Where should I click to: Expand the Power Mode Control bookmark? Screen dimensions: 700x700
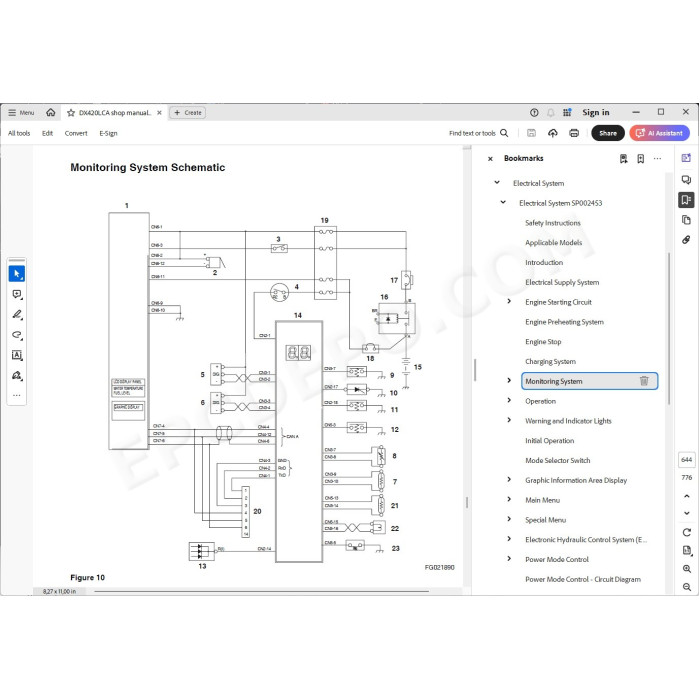click(509, 558)
